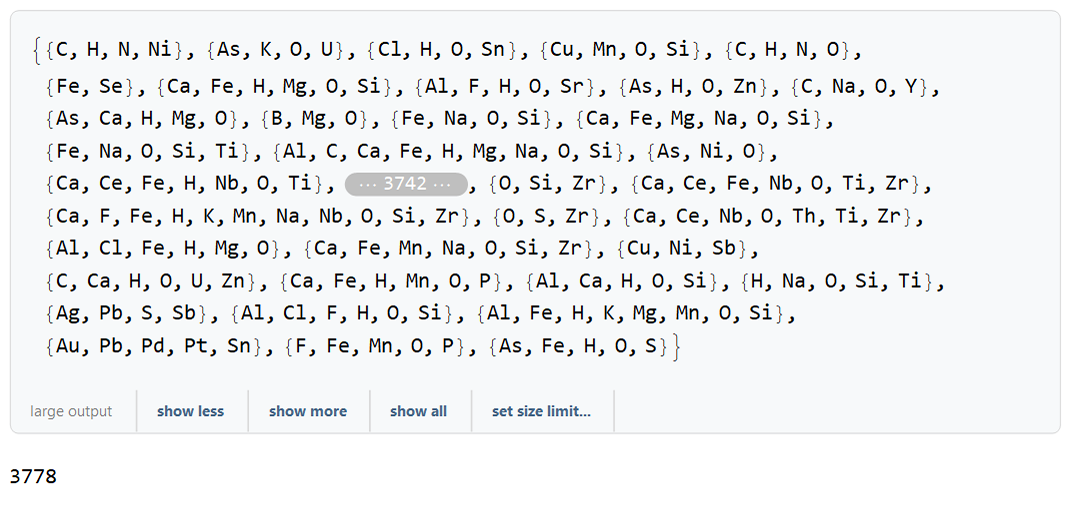Open the set size limit option
Screen dimensions: 1072x516
(541, 411)
